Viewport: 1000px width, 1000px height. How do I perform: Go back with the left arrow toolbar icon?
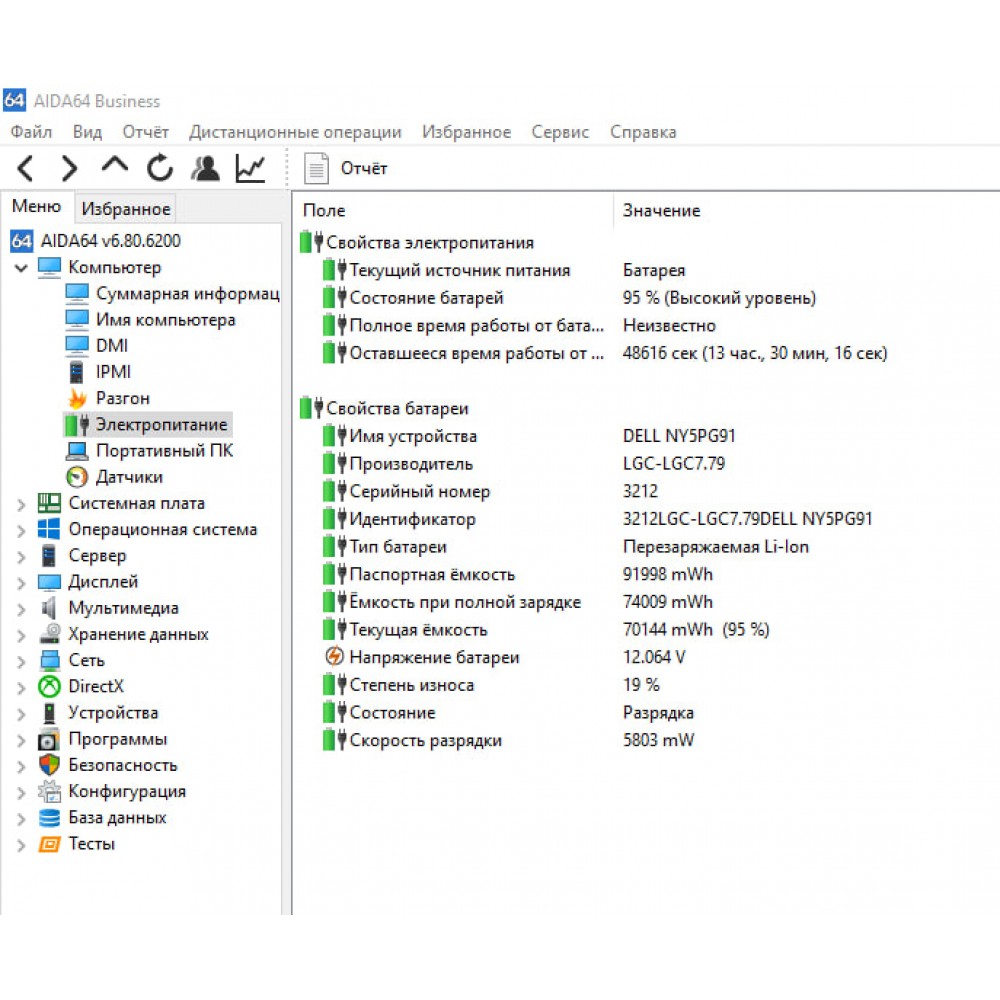click(x=26, y=168)
